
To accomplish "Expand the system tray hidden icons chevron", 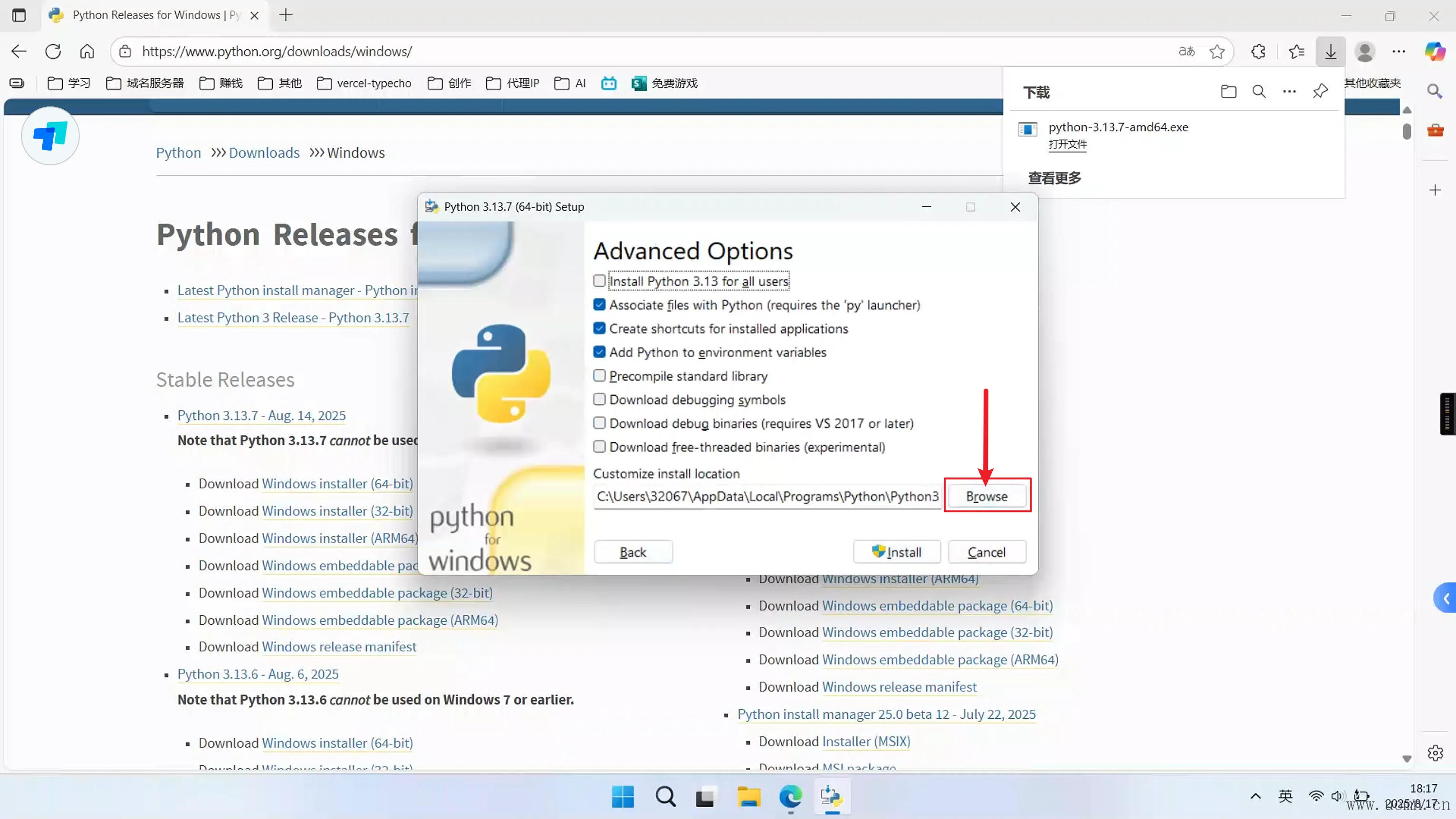I will (x=1255, y=796).
